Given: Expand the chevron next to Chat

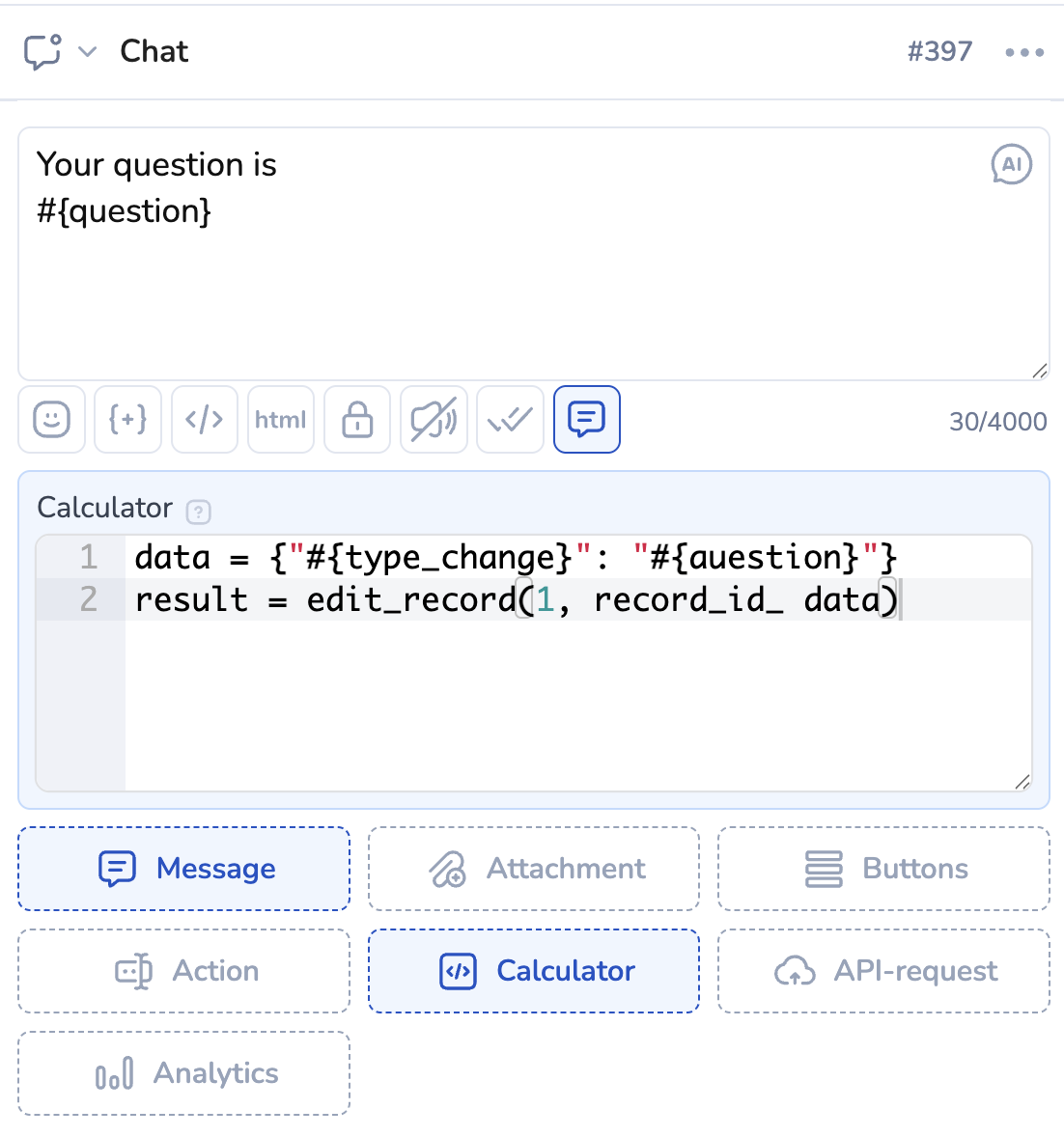Looking at the screenshot, I should point(88,52).
